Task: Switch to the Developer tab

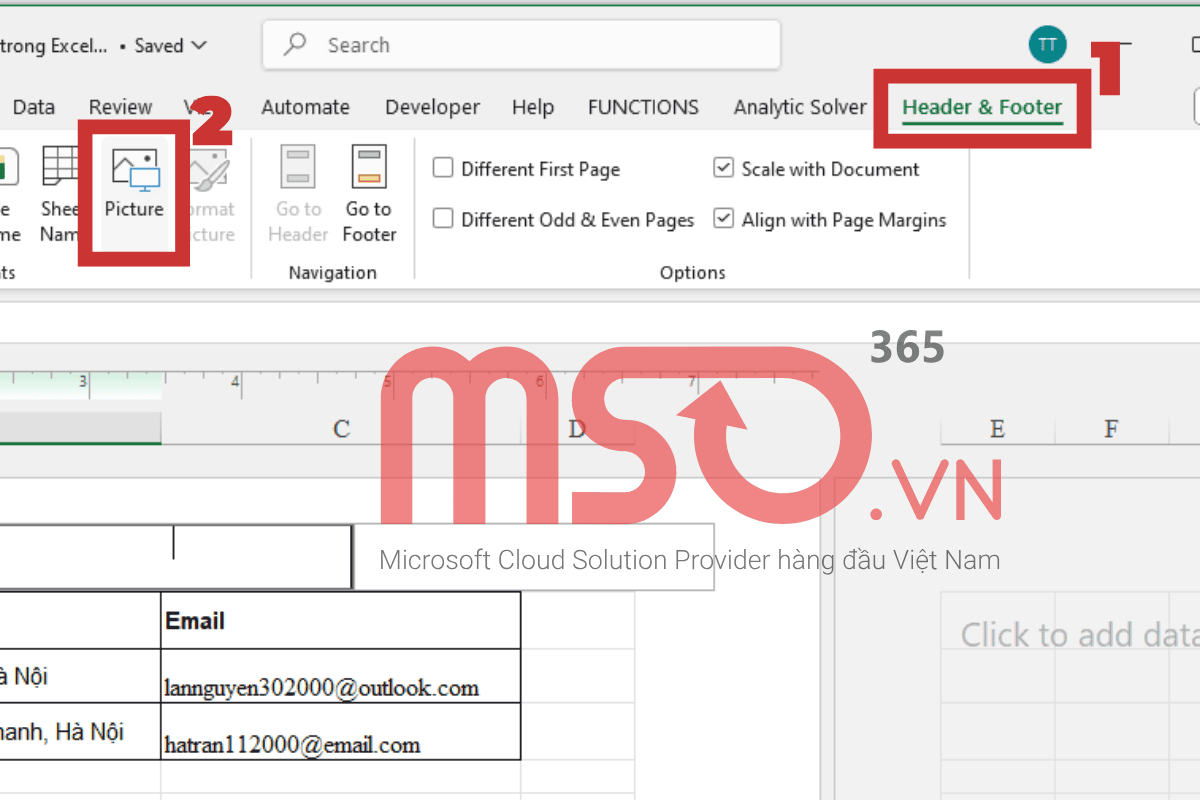Action: [432, 107]
